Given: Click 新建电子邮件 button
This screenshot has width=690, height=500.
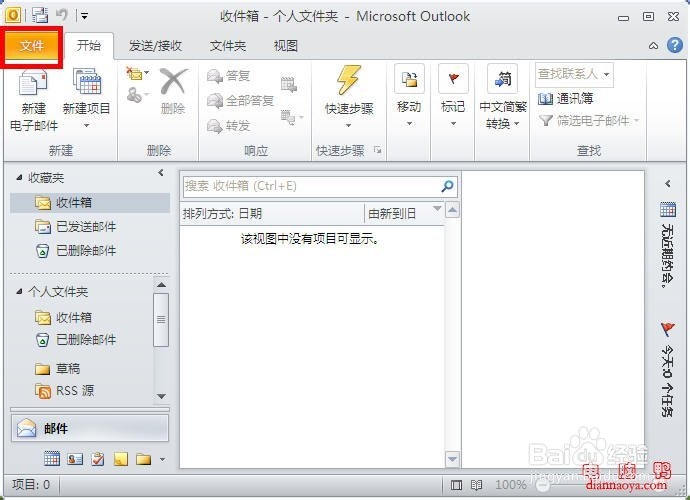Looking at the screenshot, I should (x=34, y=101).
